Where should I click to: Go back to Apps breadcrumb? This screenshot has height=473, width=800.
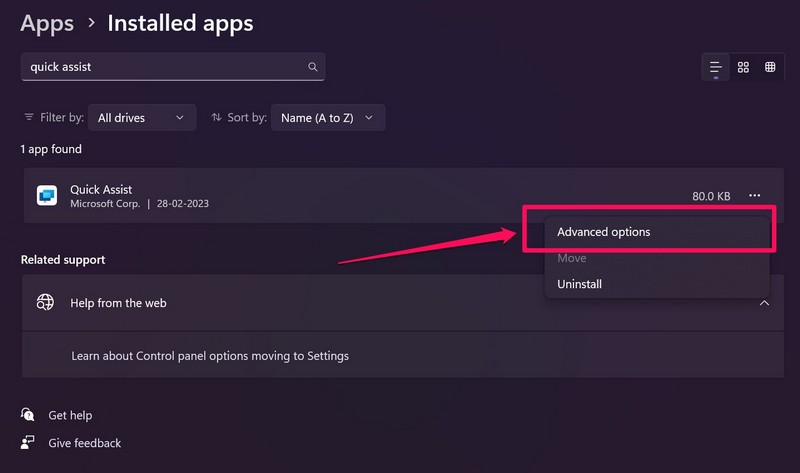47,22
